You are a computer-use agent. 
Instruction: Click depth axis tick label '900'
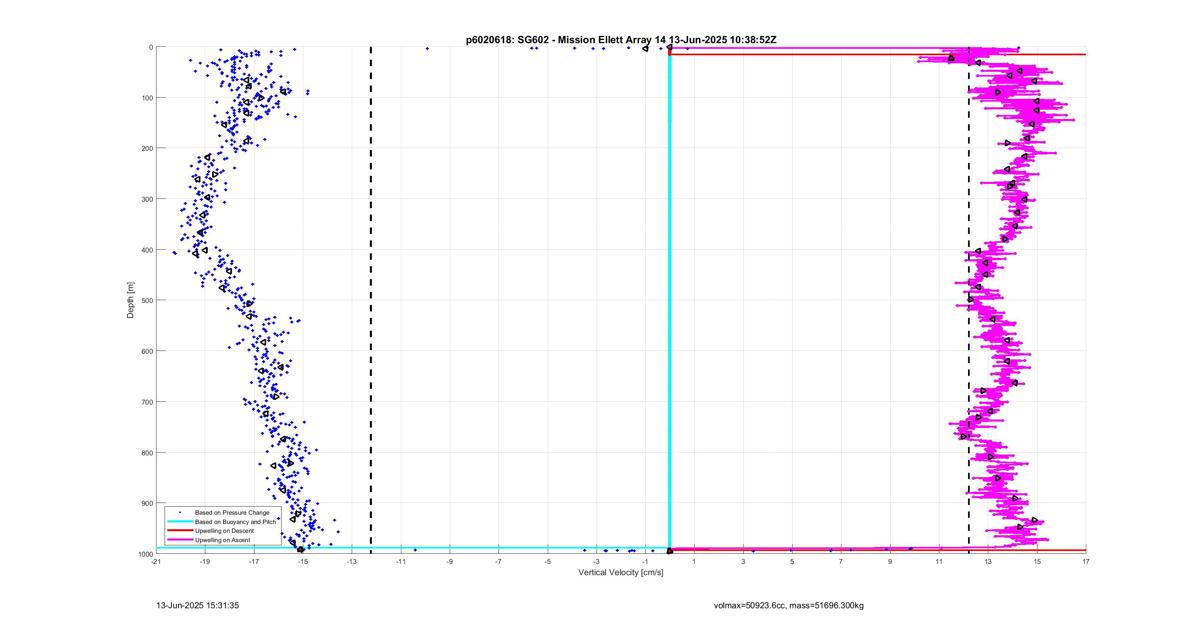(x=146, y=503)
